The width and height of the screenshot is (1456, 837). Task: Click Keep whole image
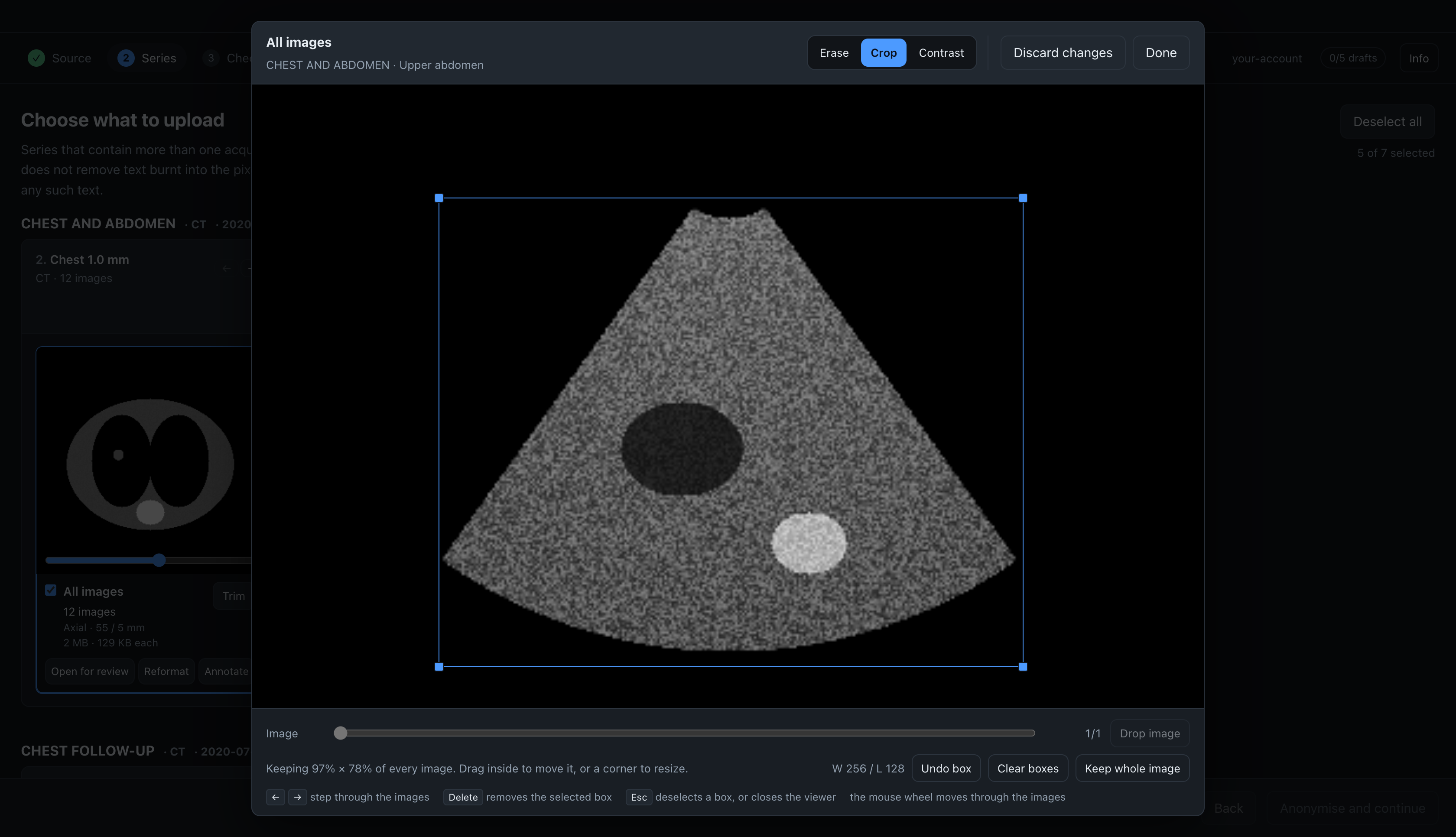1132,768
